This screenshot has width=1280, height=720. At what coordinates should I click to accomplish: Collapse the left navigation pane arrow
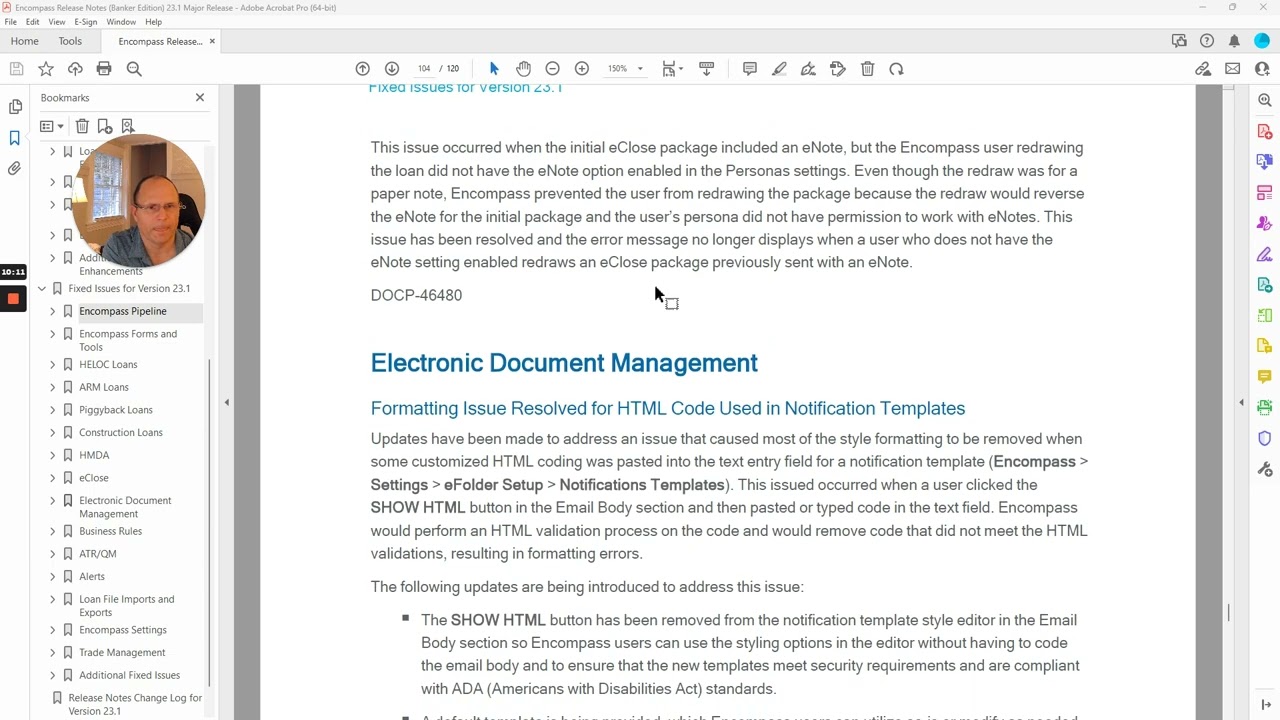click(227, 402)
